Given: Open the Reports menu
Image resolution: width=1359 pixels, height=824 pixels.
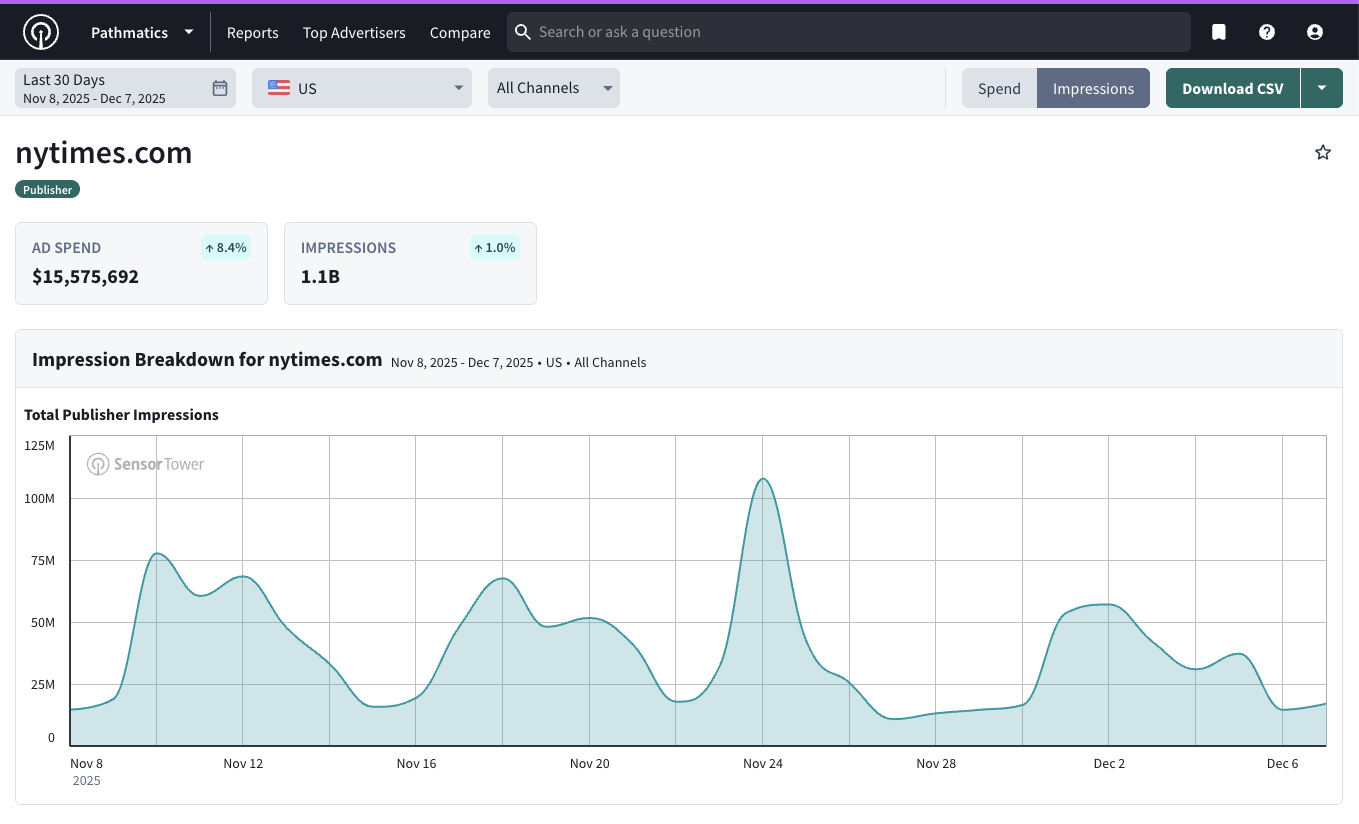Looking at the screenshot, I should coord(253,32).
